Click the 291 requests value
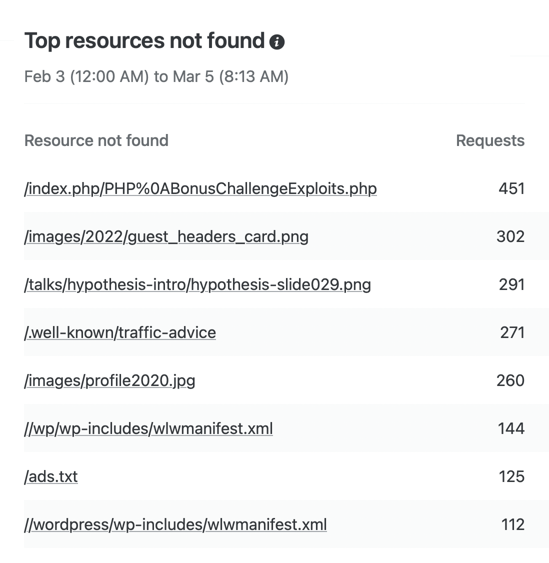The height and width of the screenshot is (563, 549). point(512,285)
